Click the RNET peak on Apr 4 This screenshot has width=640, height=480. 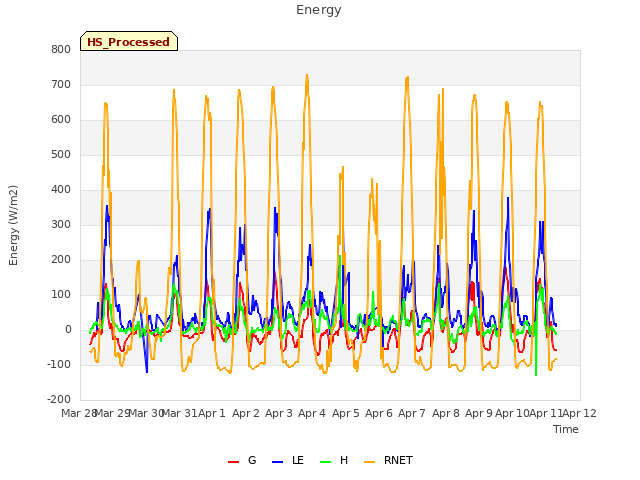[x=307, y=76]
